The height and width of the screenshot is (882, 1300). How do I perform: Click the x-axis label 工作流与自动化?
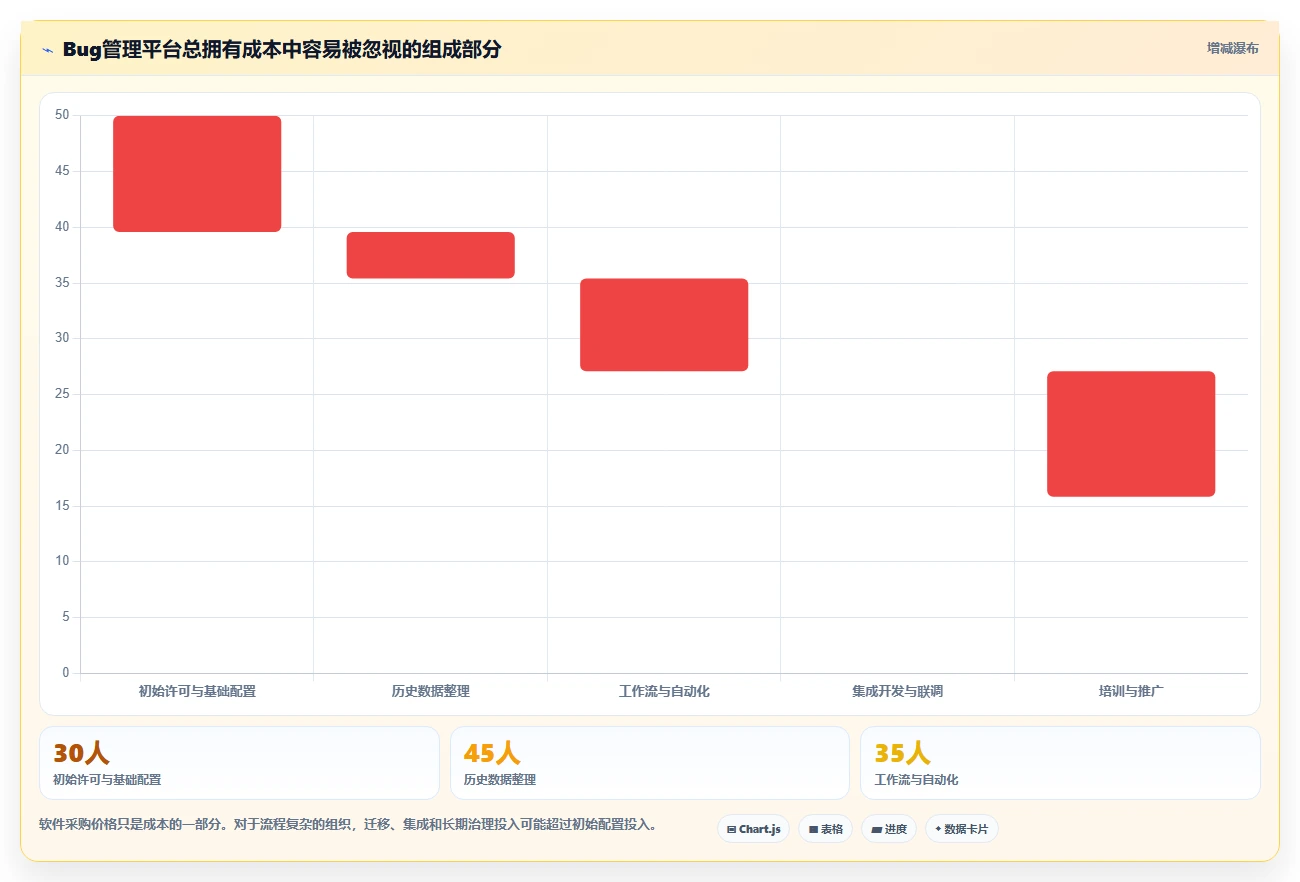[x=664, y=691]
